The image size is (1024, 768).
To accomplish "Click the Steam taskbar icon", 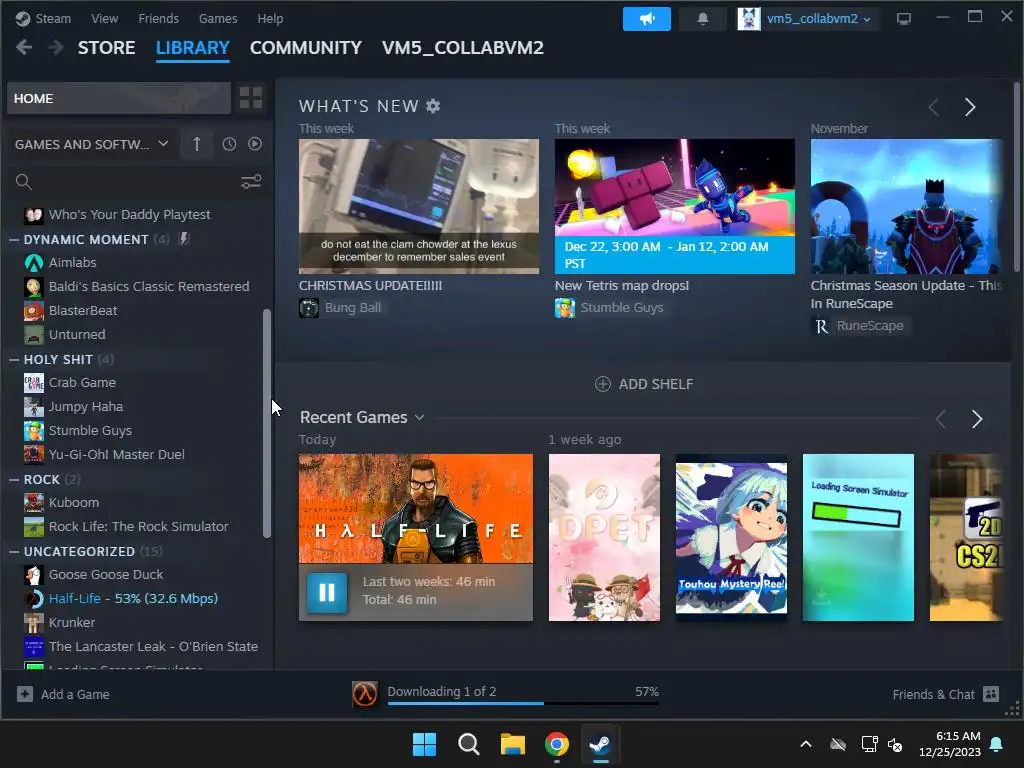I will click(600, 744).
